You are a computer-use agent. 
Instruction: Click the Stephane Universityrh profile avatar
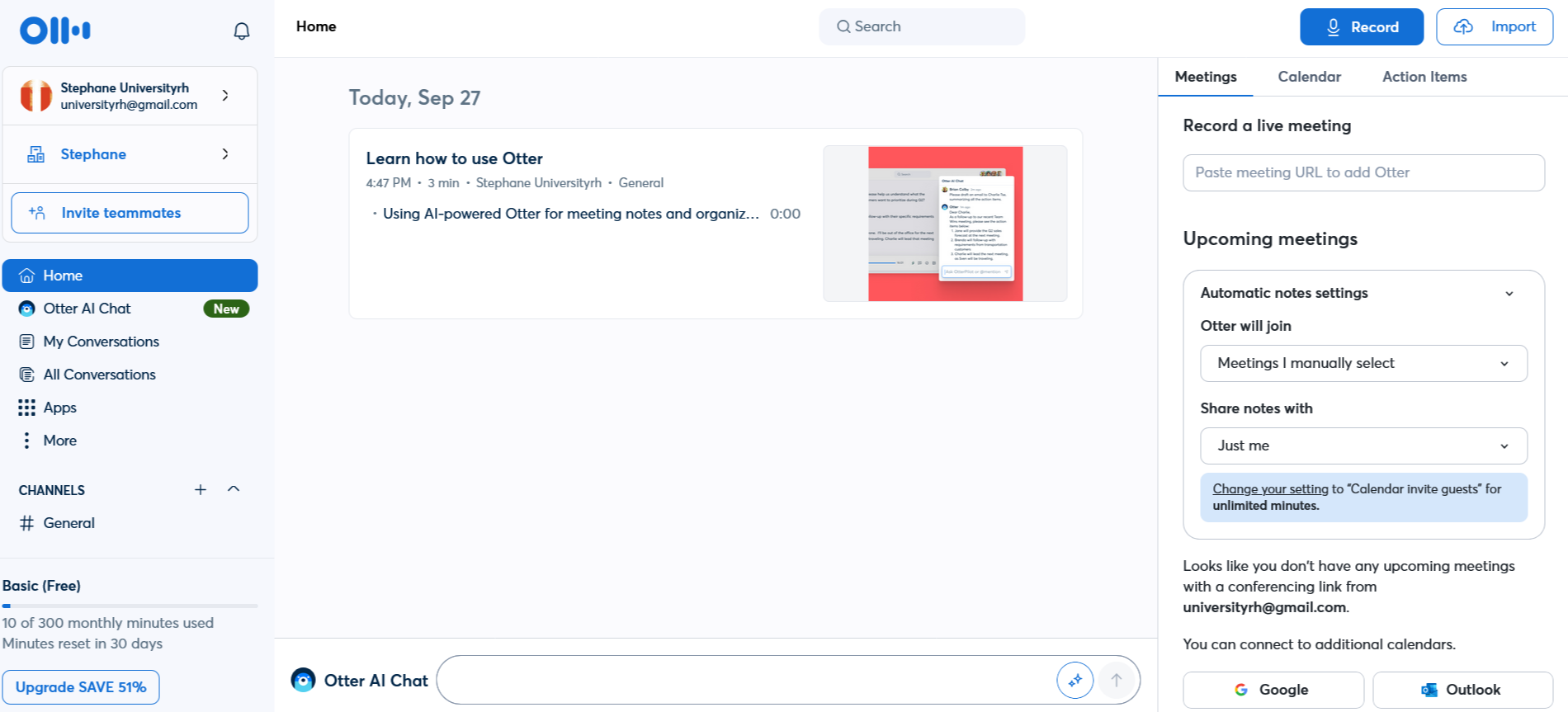[x=35, y=96]
